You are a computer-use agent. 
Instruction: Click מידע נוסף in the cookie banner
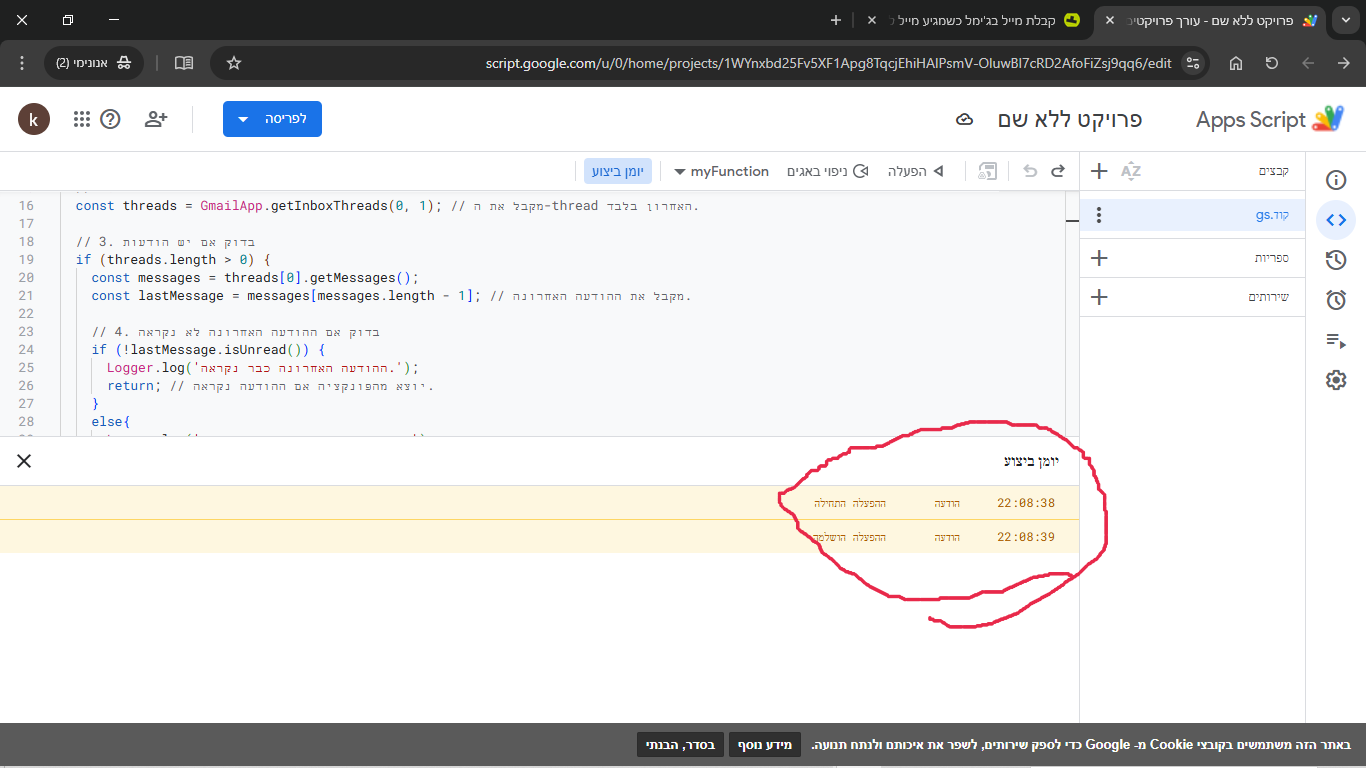pyautogui.click(x=765, y=745)
